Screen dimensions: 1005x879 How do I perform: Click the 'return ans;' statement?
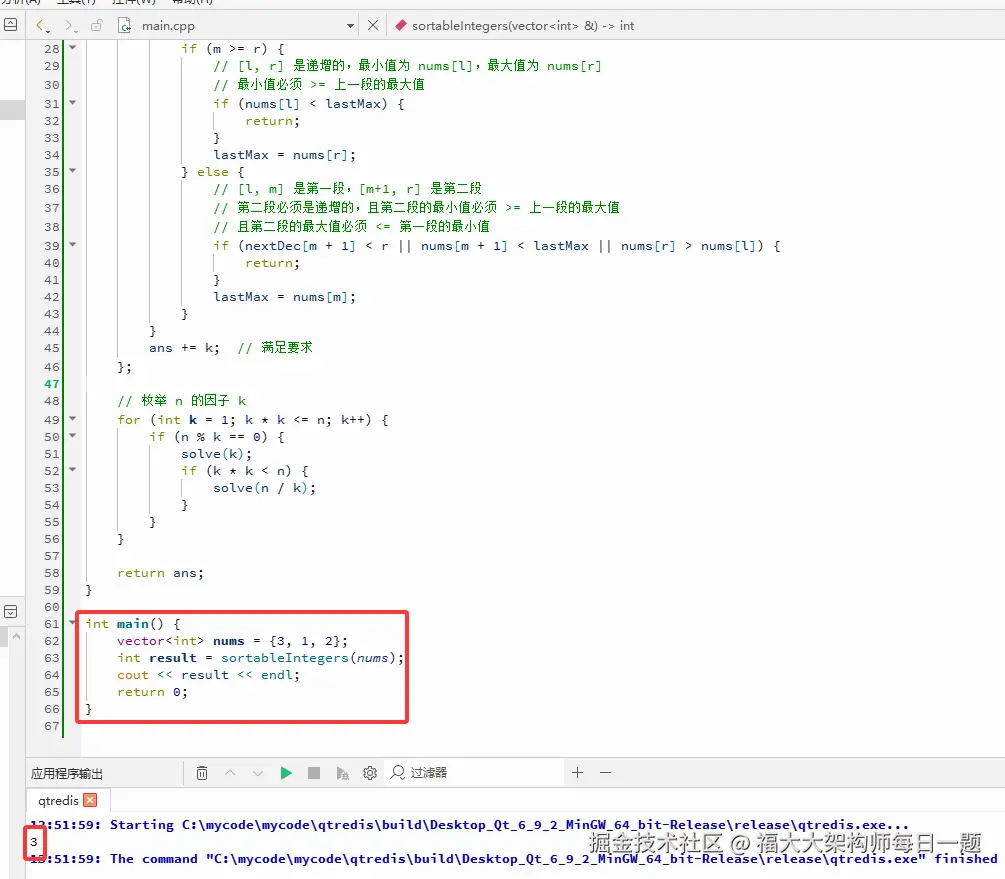point(160,573)
